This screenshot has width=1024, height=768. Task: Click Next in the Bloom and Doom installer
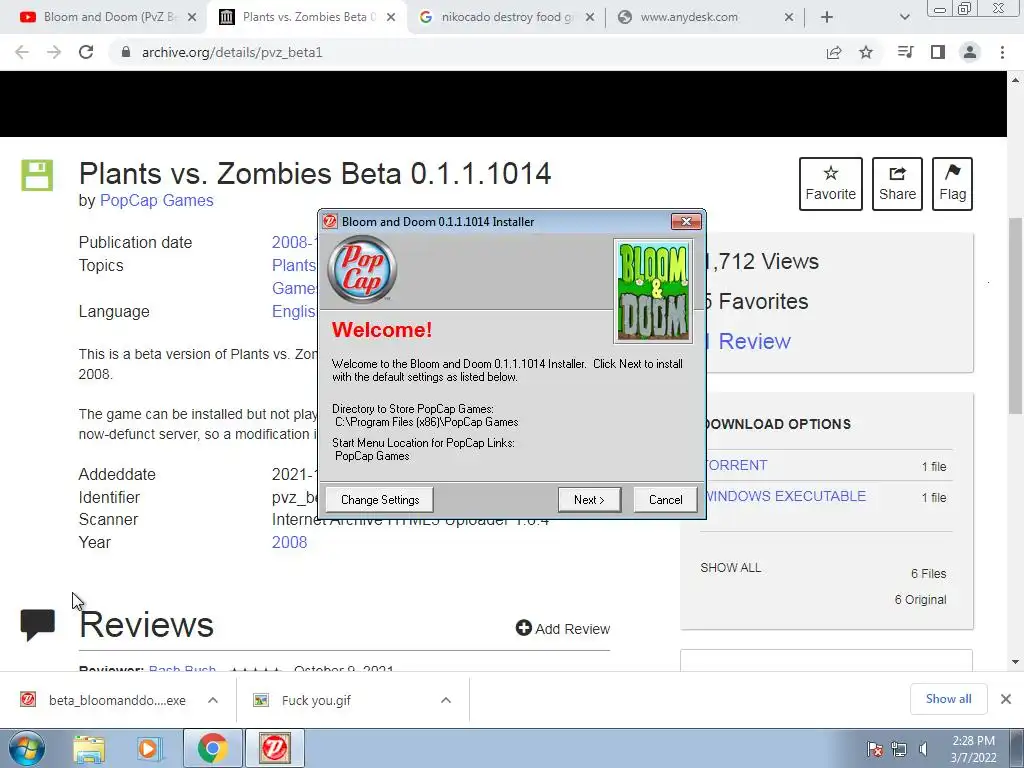(589, 500)
